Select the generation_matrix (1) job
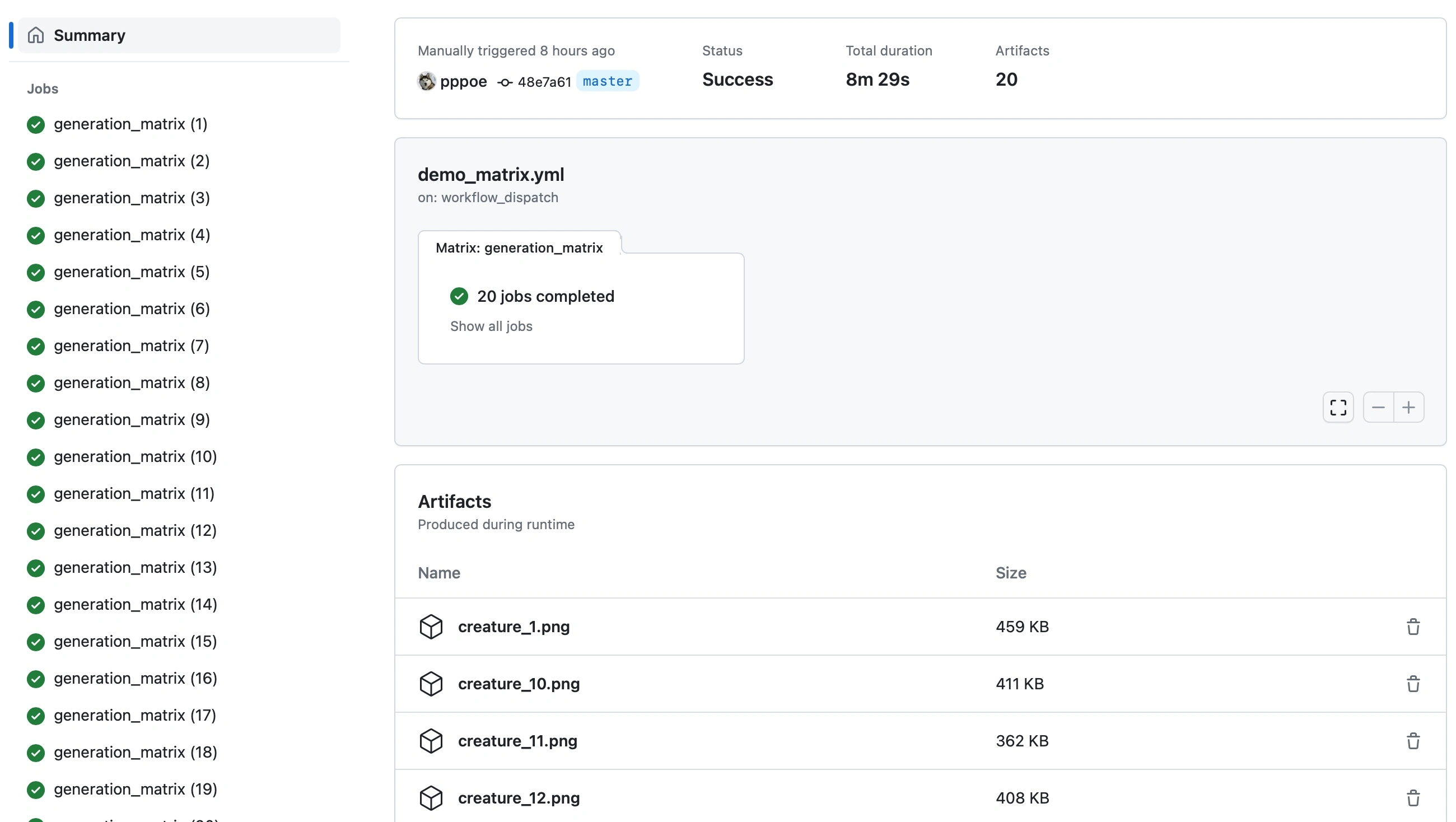Image resolution: width=1456 pixels, height=822 pixels. [x=130, y=124]
